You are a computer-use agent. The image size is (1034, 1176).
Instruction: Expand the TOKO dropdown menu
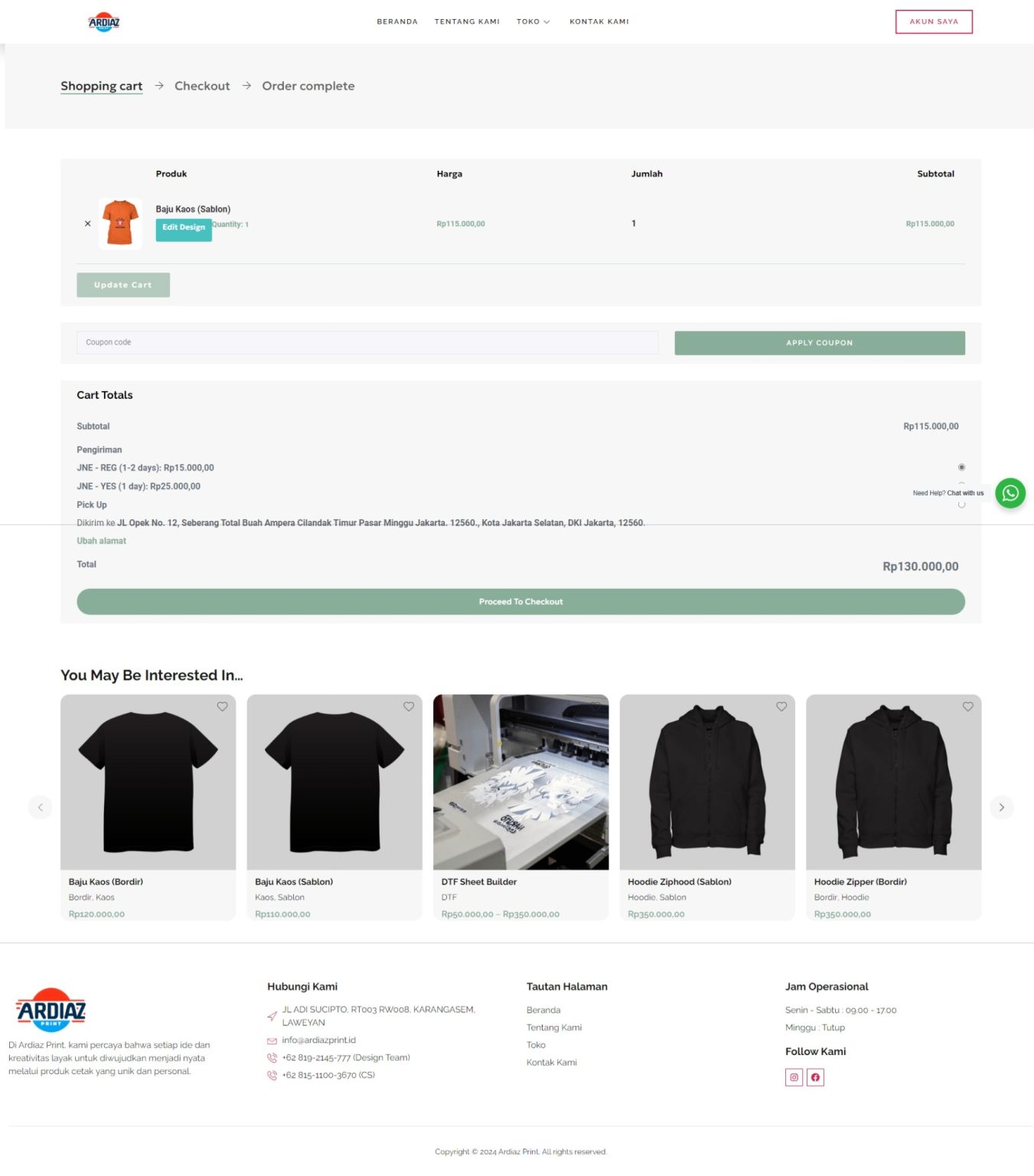(x=533, y=21)
